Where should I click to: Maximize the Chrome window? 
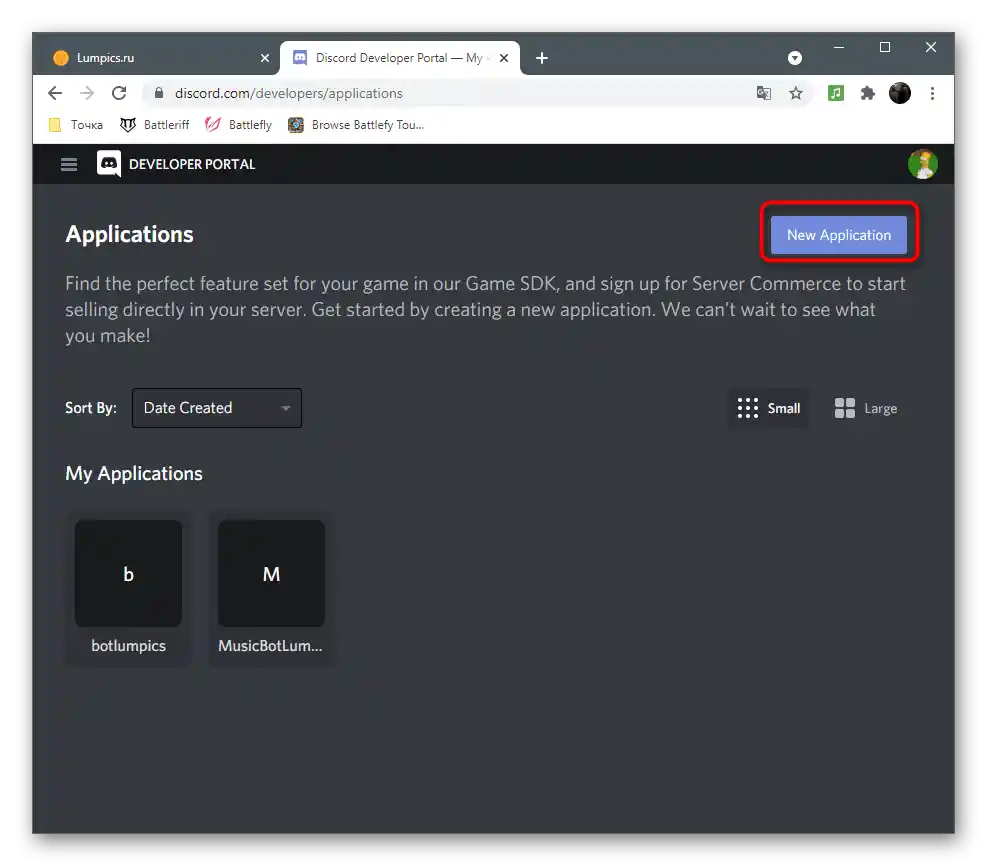(x=884, y=47)
